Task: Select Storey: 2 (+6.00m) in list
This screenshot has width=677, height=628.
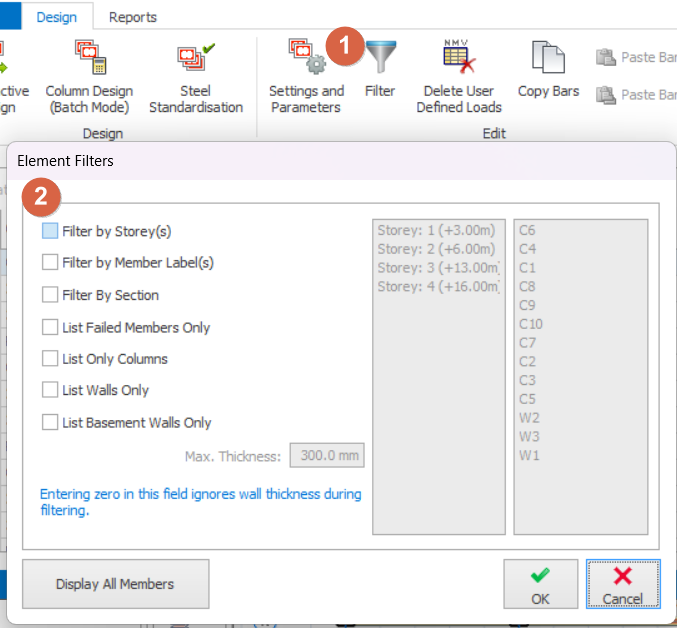Action: (436, 249)
